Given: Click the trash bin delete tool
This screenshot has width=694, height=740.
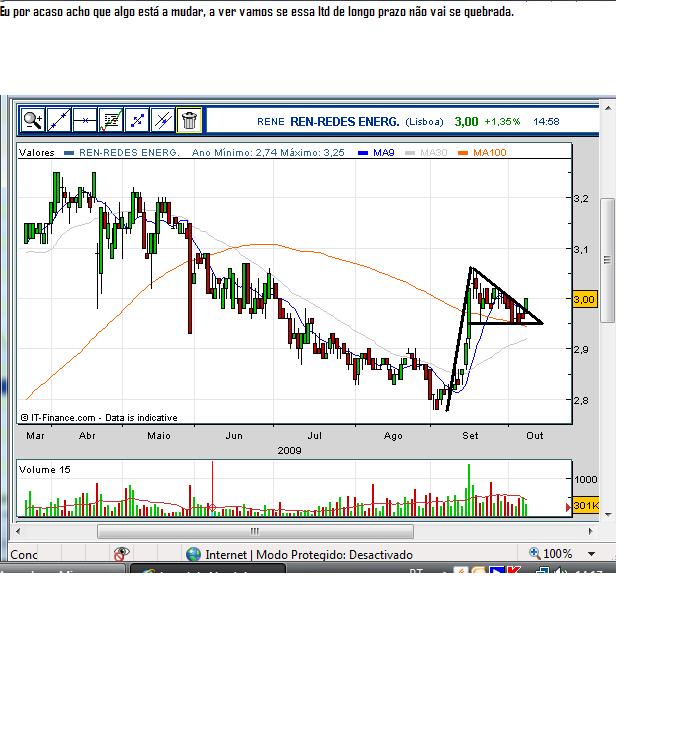Looking at the screenshot, I should [x=189, y=120].
